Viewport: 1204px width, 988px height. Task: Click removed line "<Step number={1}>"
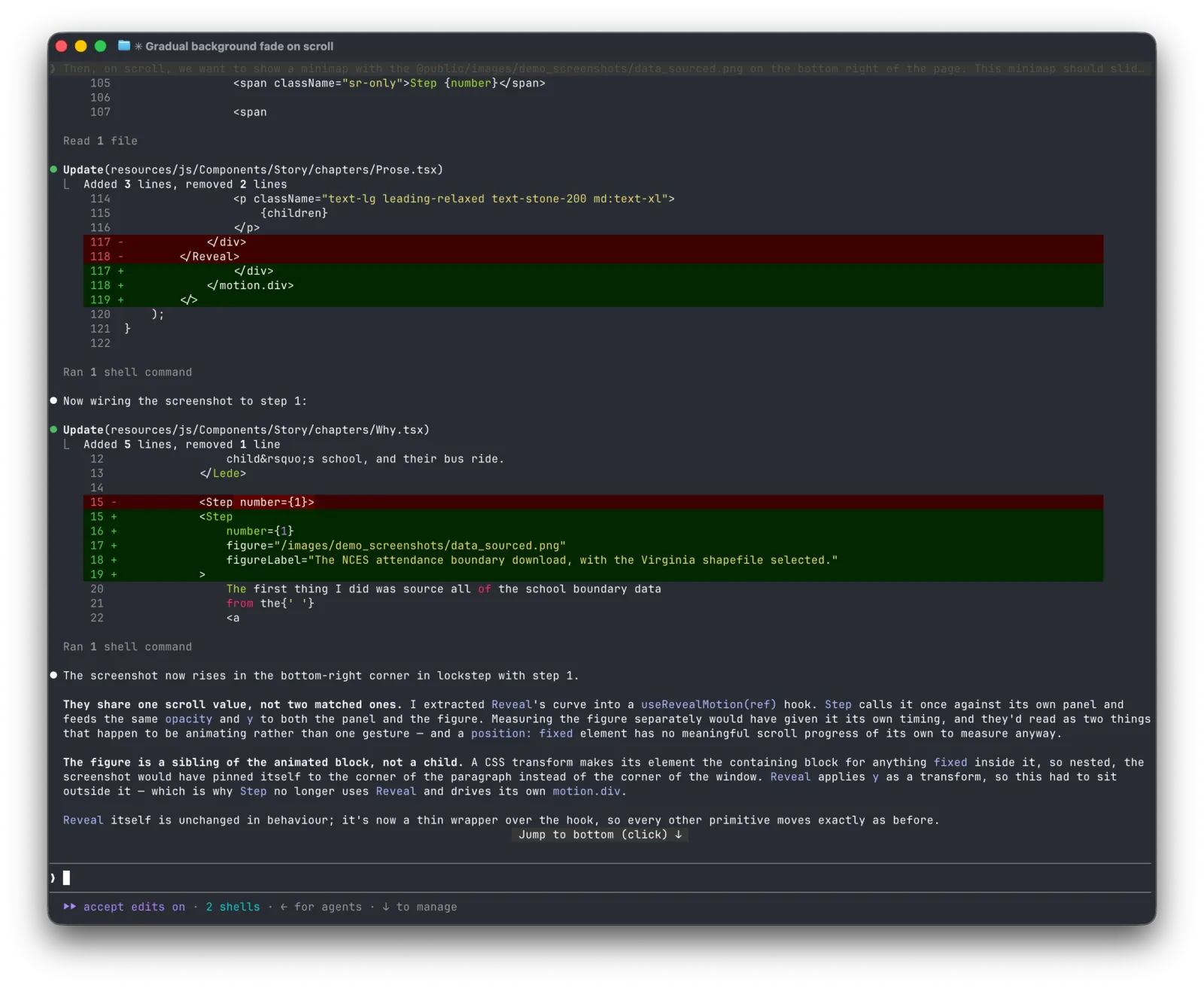(593, 502)
